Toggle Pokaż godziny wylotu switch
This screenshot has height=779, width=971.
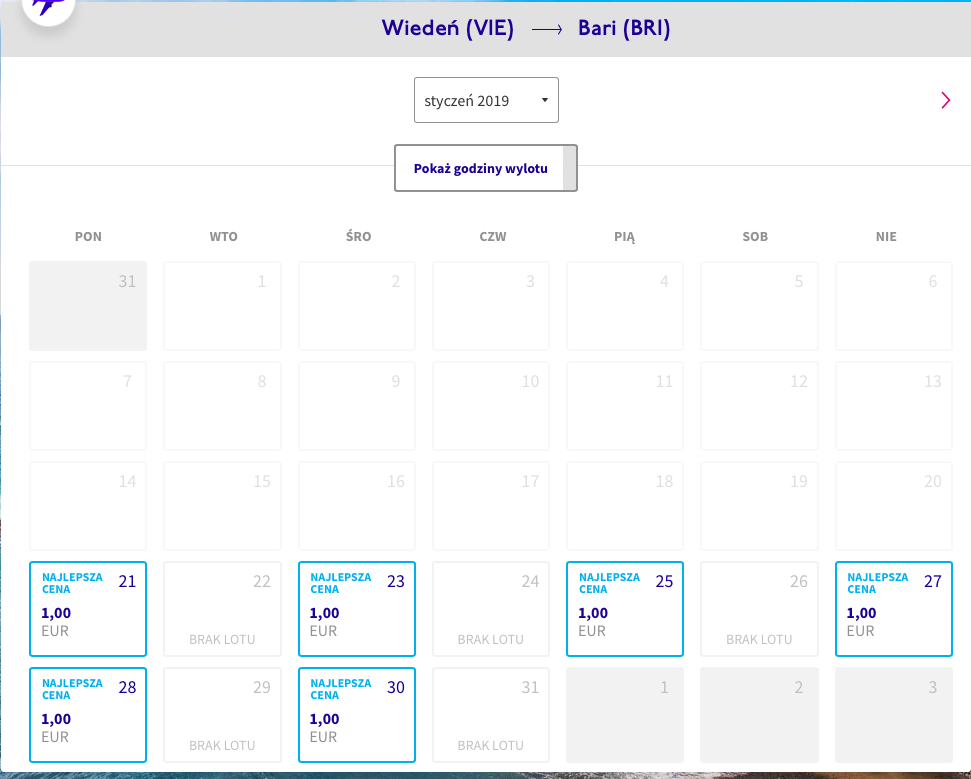coord(486,168)
